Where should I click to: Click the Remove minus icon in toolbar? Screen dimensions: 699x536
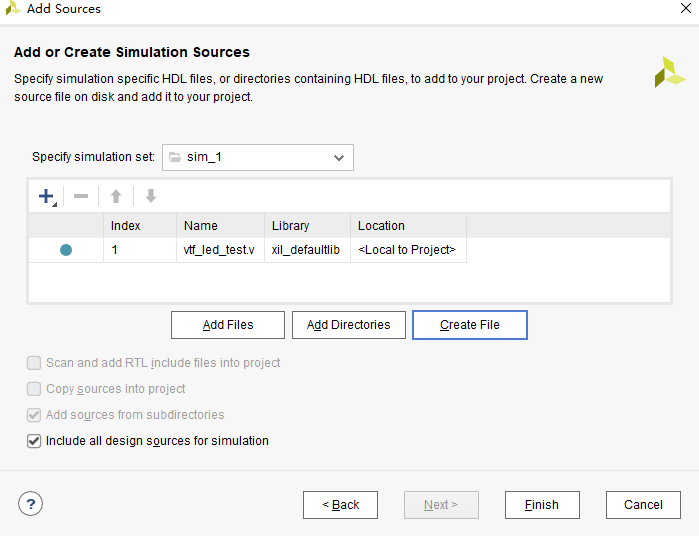81,196
